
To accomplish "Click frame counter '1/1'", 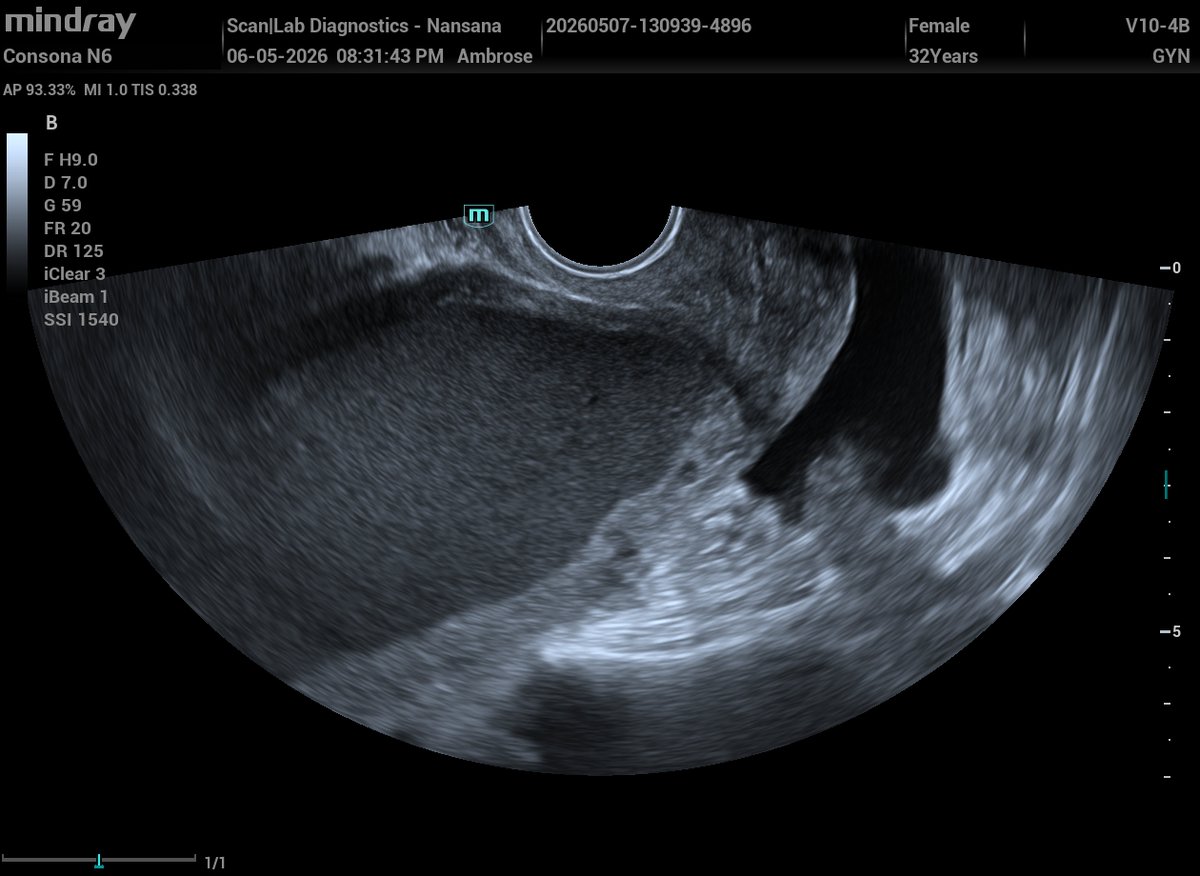I will tap(215, 861).
